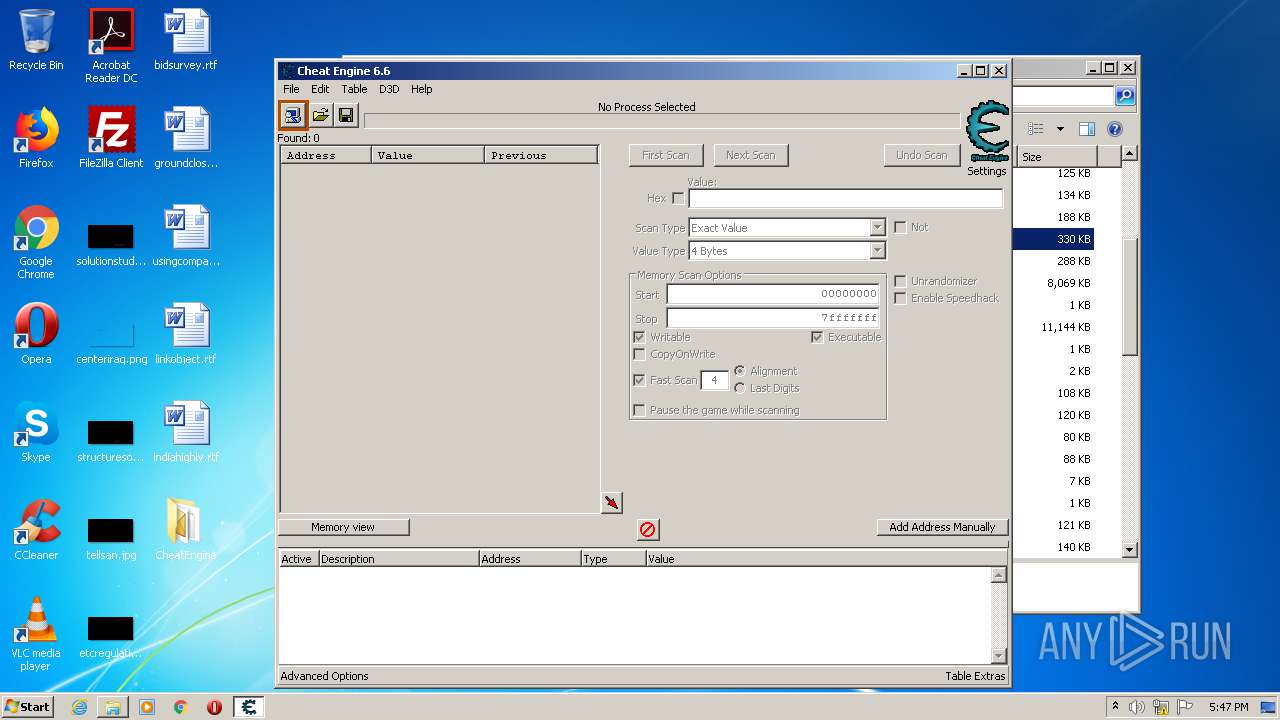This screenshot has height=720, width=1280.
Task: Toggle the Not checkbox
Action: 900,228
